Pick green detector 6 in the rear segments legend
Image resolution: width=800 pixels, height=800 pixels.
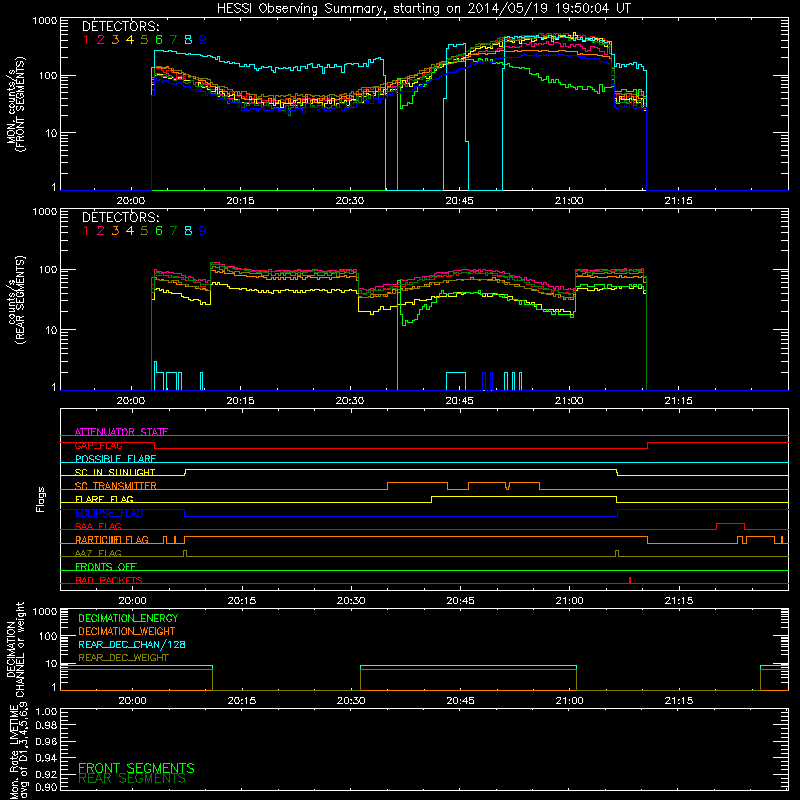[159, 231]
